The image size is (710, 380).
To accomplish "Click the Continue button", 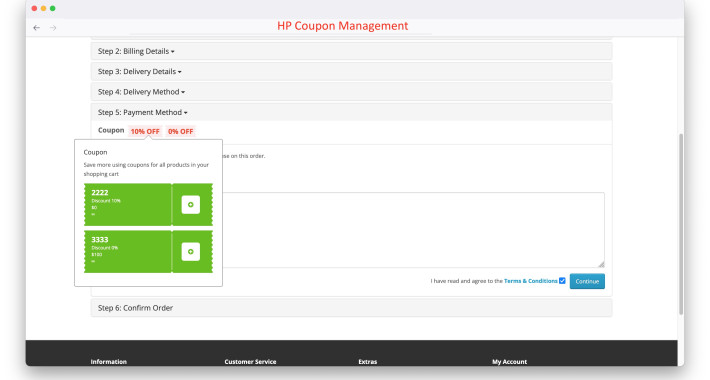I will (587, 281).
